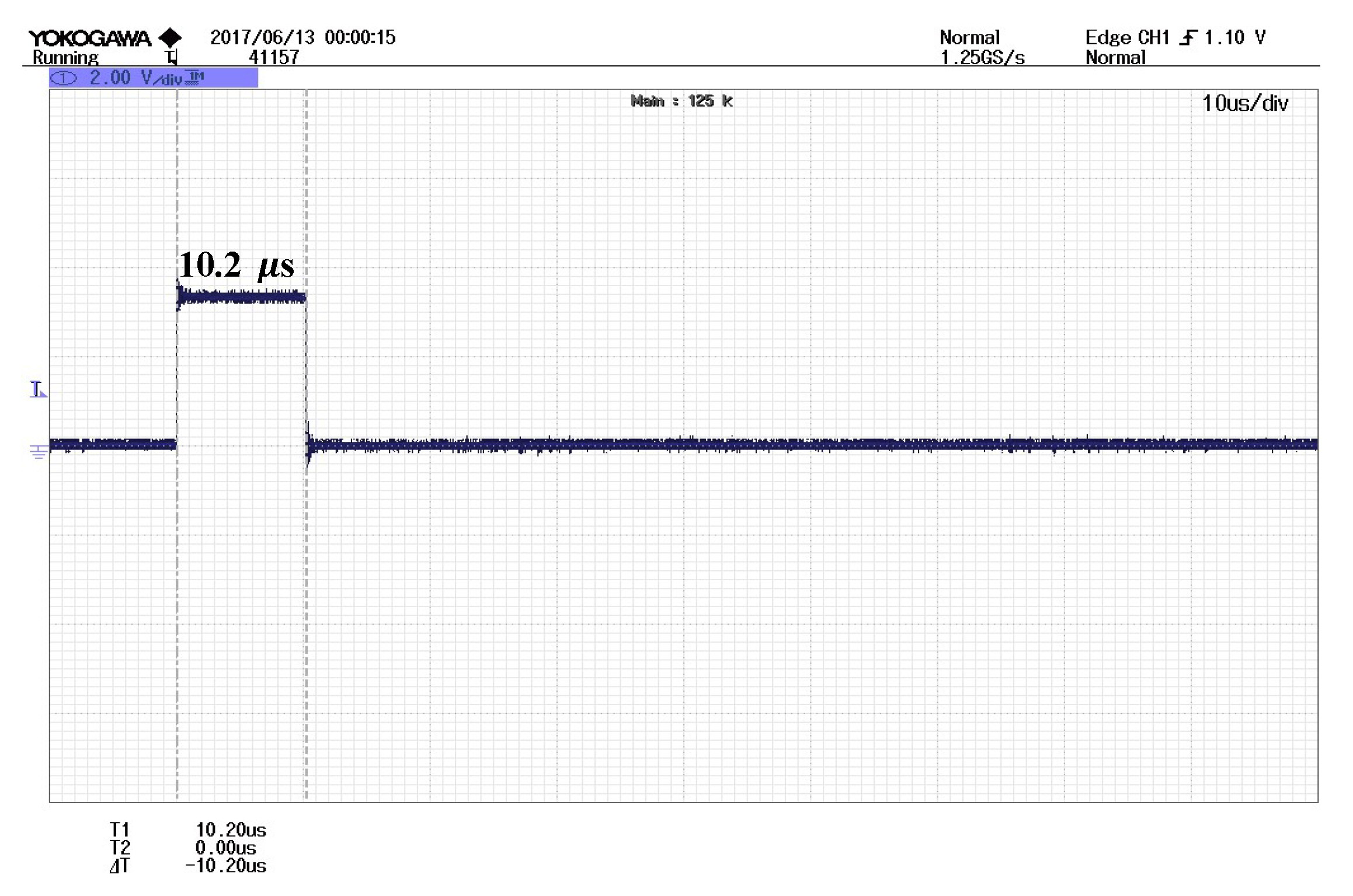Image resolution: width=1353 pixels, height=896 pixels.
Task: Click the trigger position marker above the grid
Action: pyautogui.click(x=171, y=57)
